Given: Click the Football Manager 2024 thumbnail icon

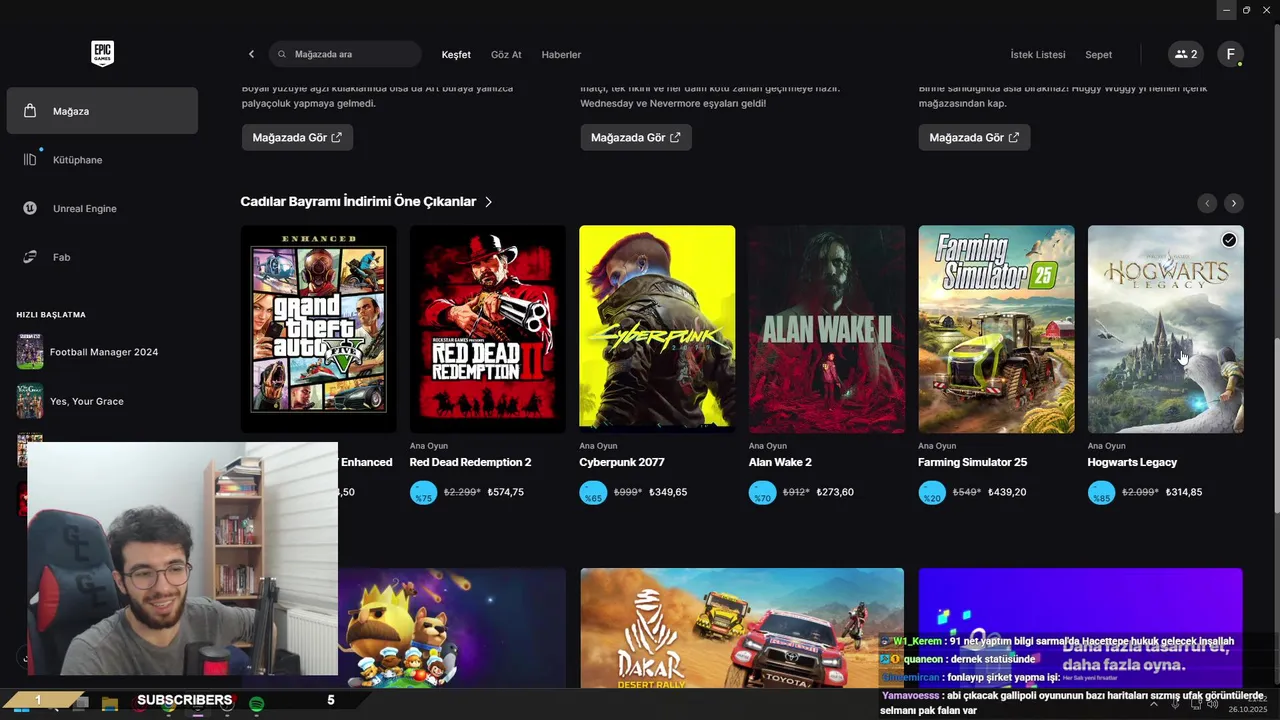Looking at the screenshot, I should 30,352.
